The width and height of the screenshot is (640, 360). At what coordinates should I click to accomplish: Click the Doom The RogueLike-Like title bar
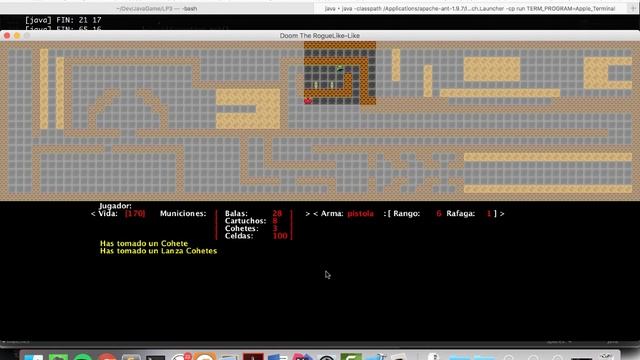click(x=320, y=36)
